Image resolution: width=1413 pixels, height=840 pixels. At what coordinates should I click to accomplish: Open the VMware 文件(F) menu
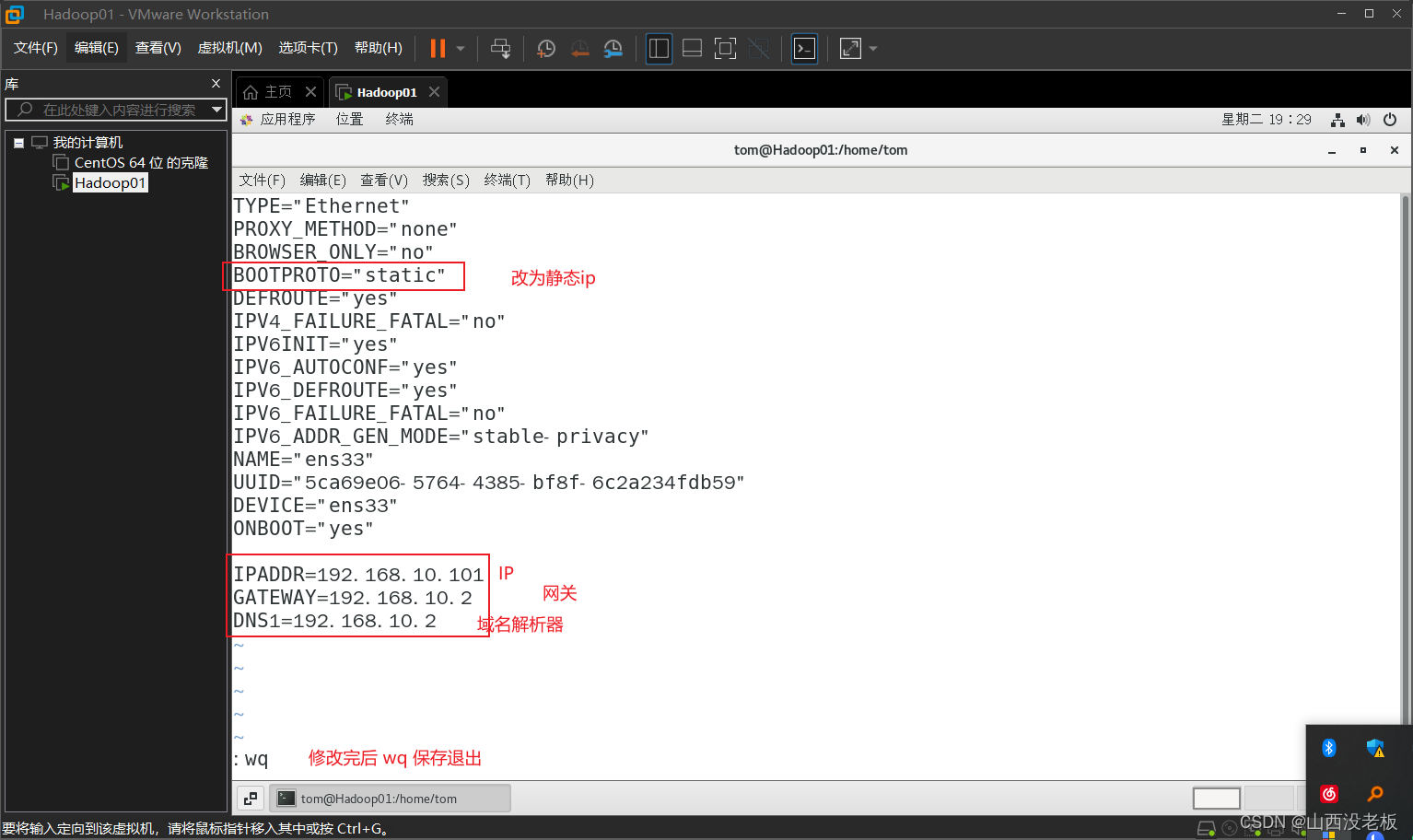point(36,48)
